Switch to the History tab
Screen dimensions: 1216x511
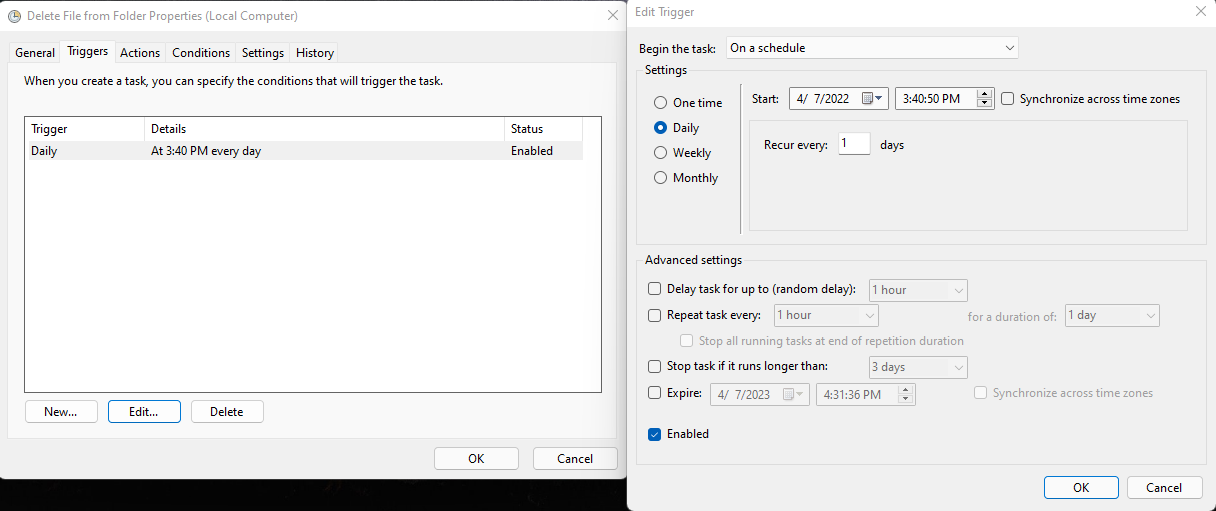click(315, 53)
